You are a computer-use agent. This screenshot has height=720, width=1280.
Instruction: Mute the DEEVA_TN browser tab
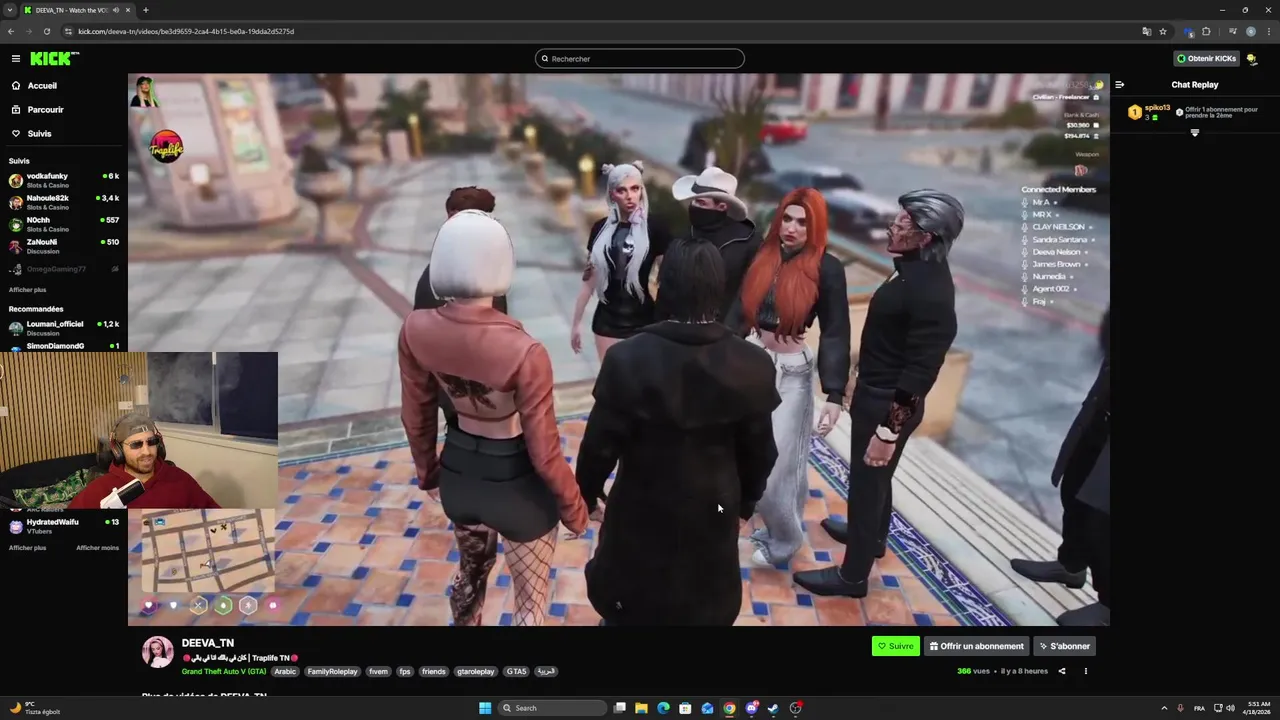point(116,10)
